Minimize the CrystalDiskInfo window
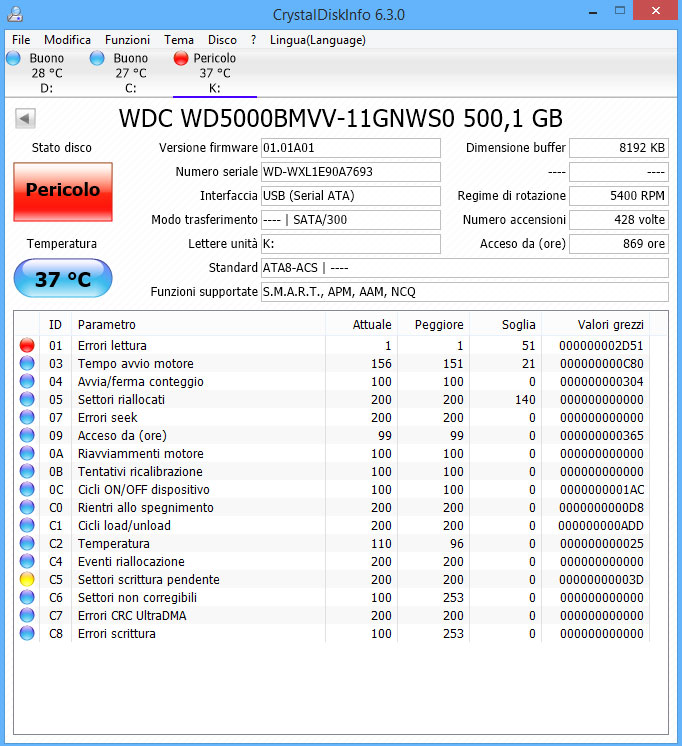 click(x=593, y=11)
